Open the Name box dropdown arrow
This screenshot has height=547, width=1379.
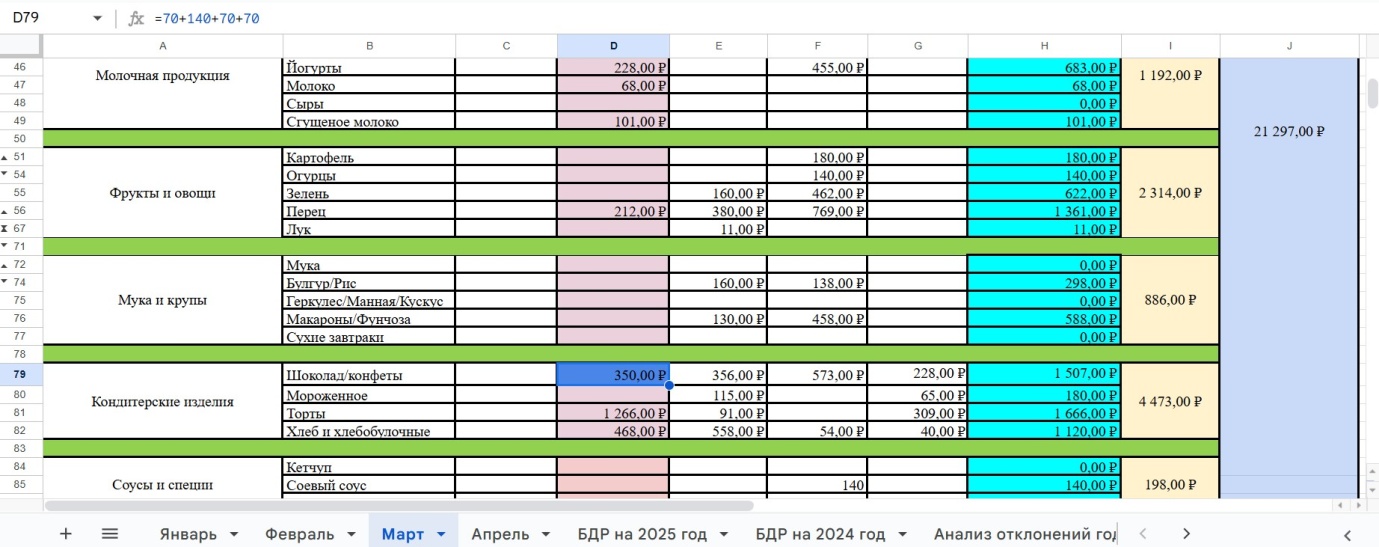[97, 18]
